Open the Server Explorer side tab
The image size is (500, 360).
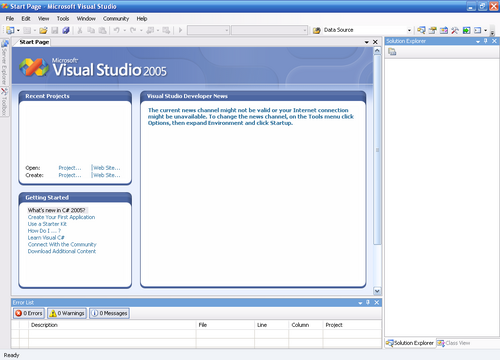[4, 62]
